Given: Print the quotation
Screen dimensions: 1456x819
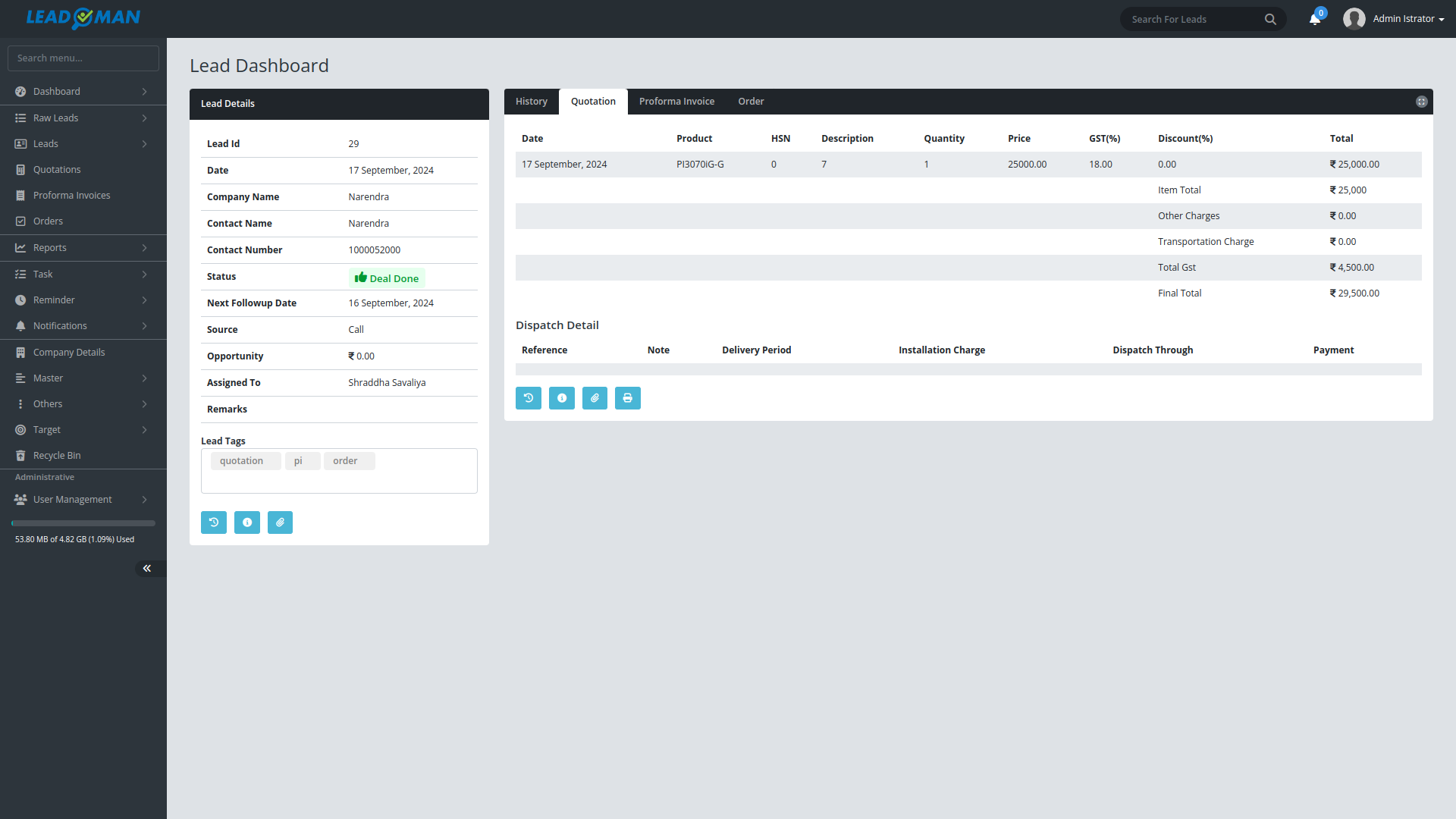Looking at the screenshot, I should (x=628, y=398).
